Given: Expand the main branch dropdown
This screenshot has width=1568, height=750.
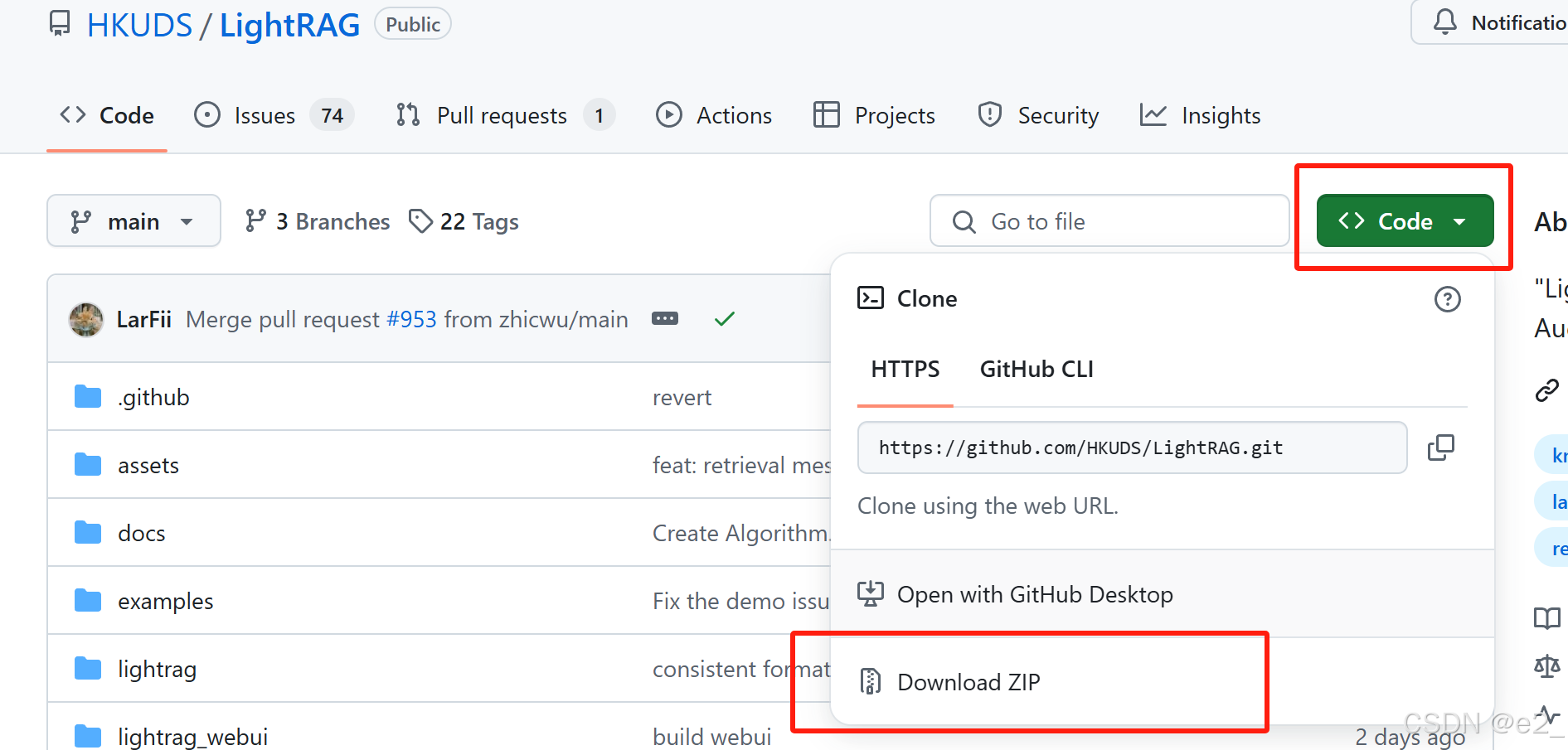Looking at the screenshot, I should pyautogui.click(x=133, y=220).
